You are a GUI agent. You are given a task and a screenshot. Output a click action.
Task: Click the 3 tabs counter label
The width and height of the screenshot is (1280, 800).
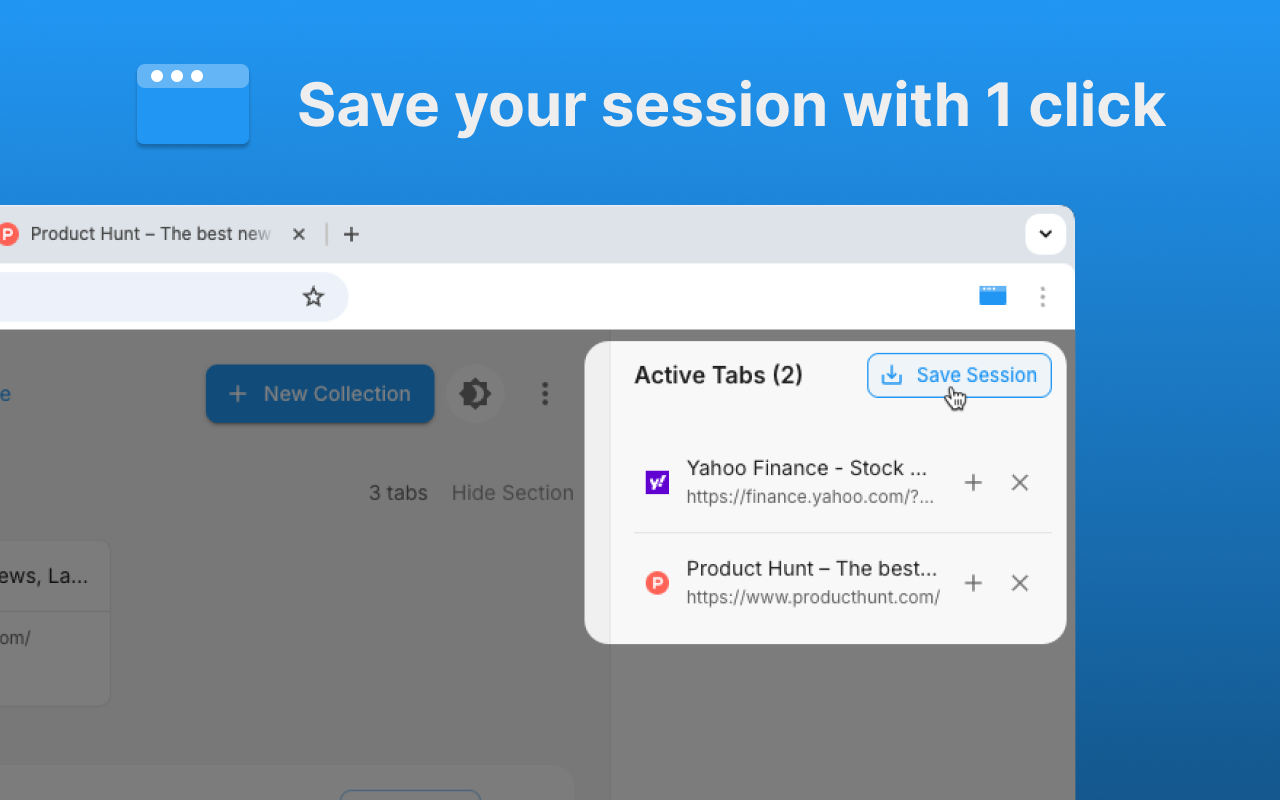[397, 492]
